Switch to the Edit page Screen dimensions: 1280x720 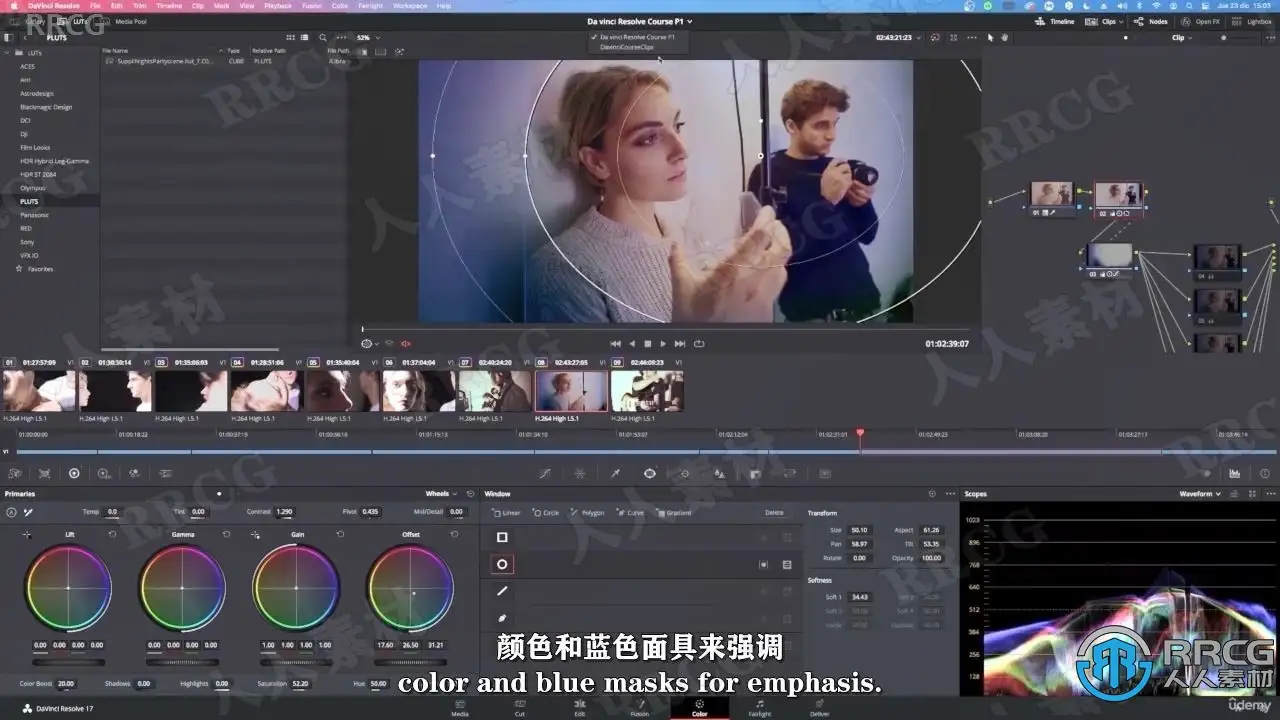click(x=580, y=708)
